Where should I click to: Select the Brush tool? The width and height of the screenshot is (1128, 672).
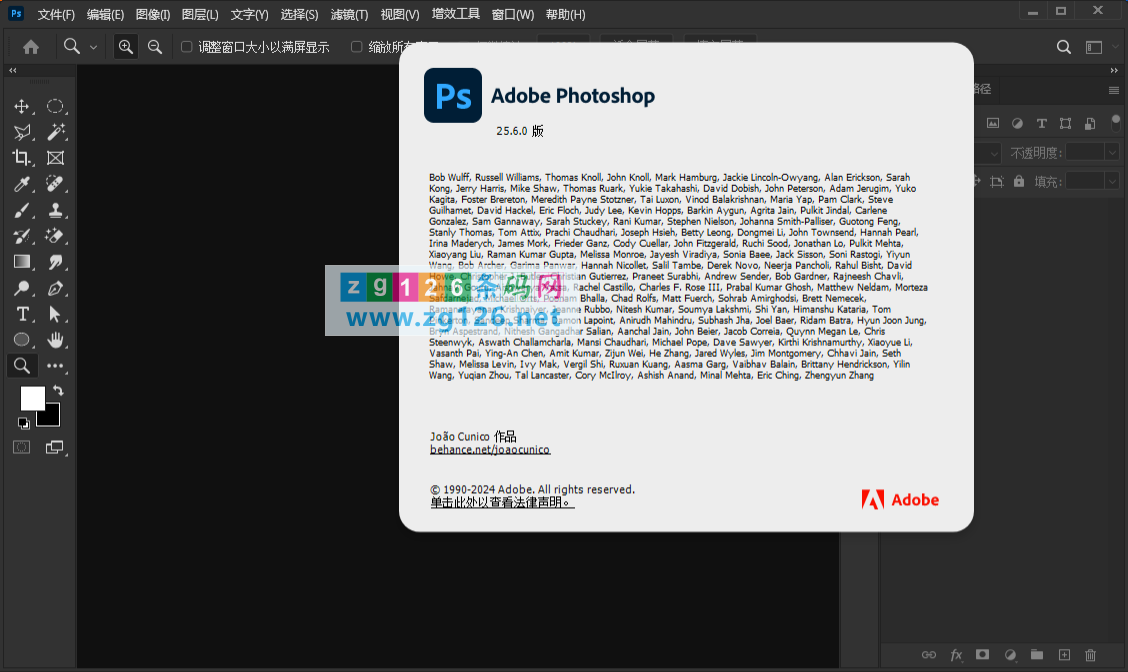(22, 210)
